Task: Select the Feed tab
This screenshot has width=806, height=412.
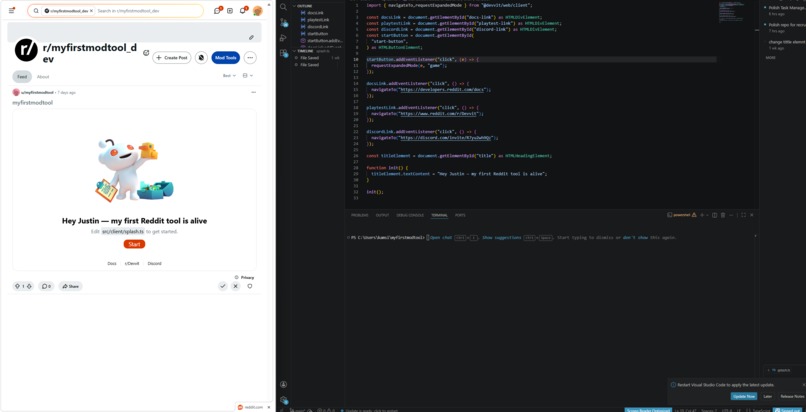Action: [x=22, y=77]
